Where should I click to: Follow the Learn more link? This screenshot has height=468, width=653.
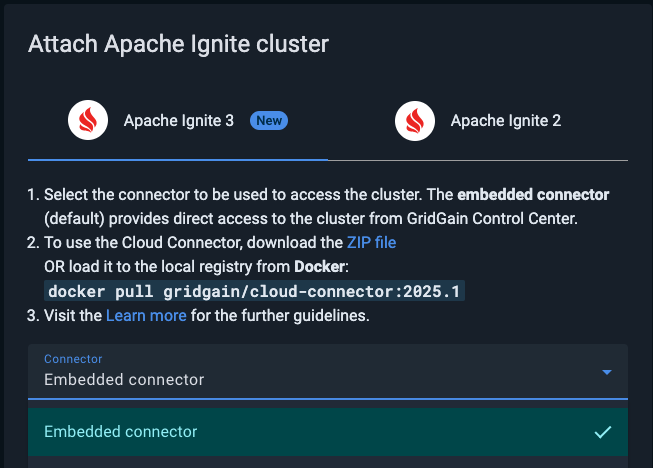[146, 315]
